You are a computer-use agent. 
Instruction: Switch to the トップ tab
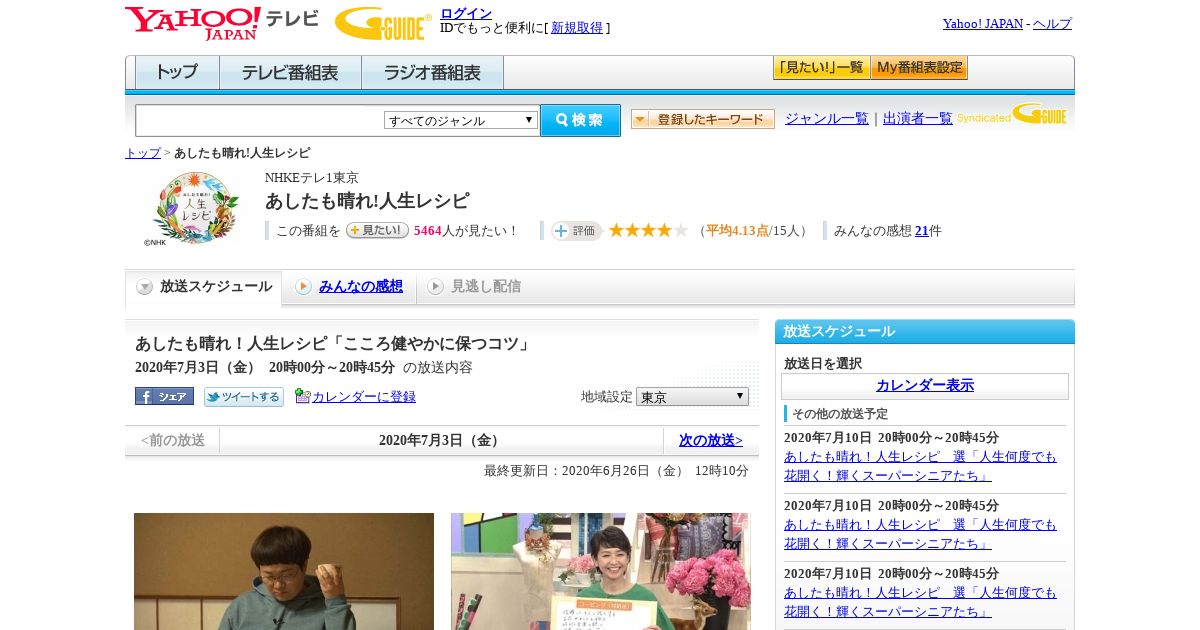(x=177, y=73)
